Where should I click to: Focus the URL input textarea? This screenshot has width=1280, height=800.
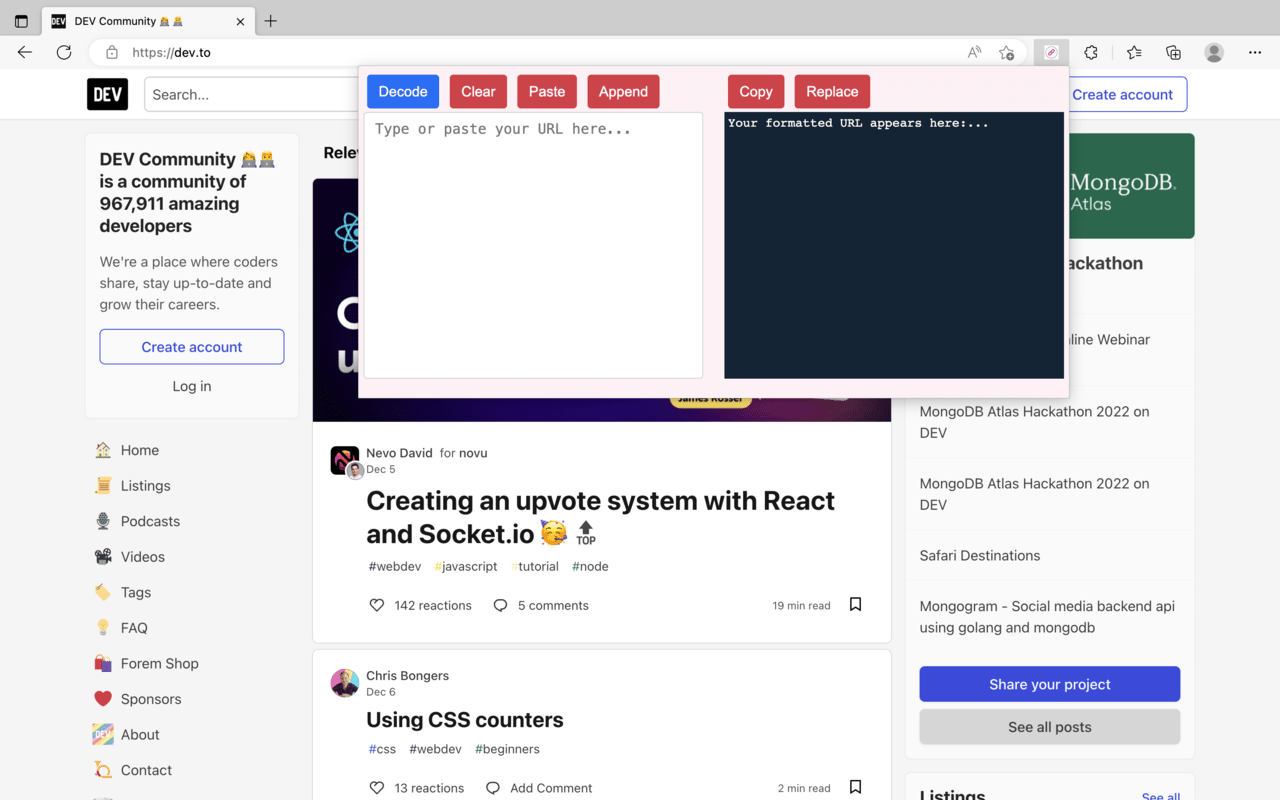click(x=533, y=245)
